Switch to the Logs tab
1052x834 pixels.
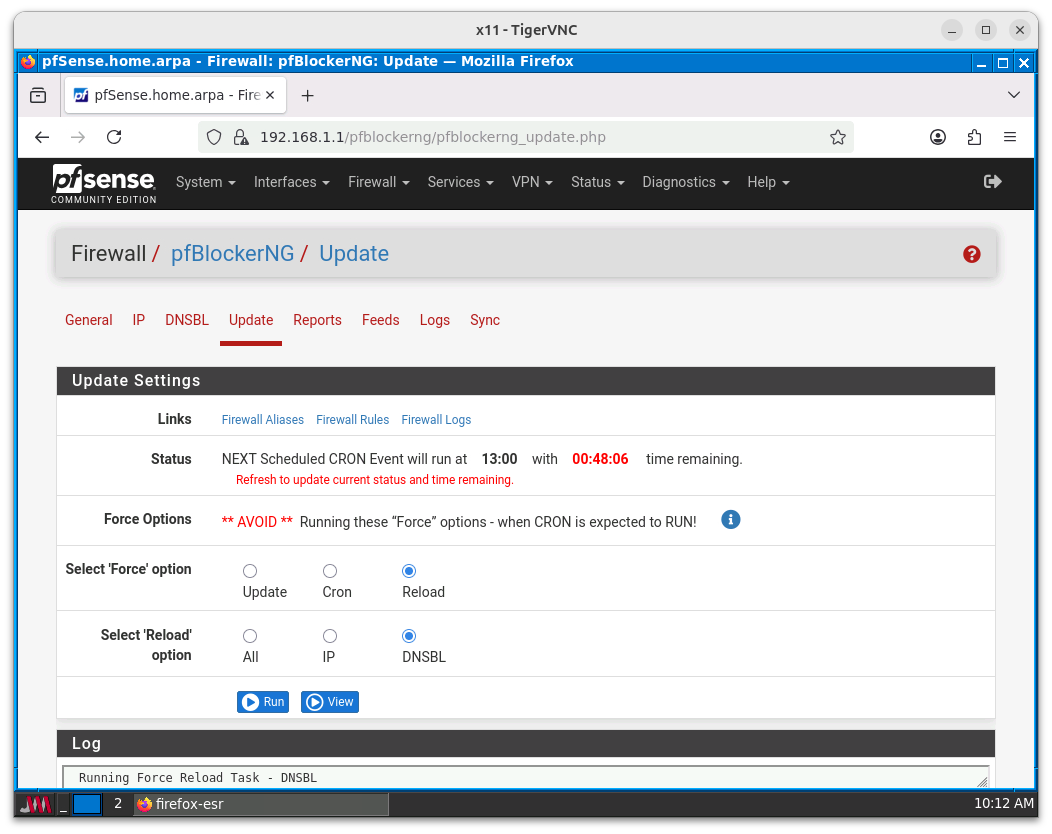coord(435,320)
